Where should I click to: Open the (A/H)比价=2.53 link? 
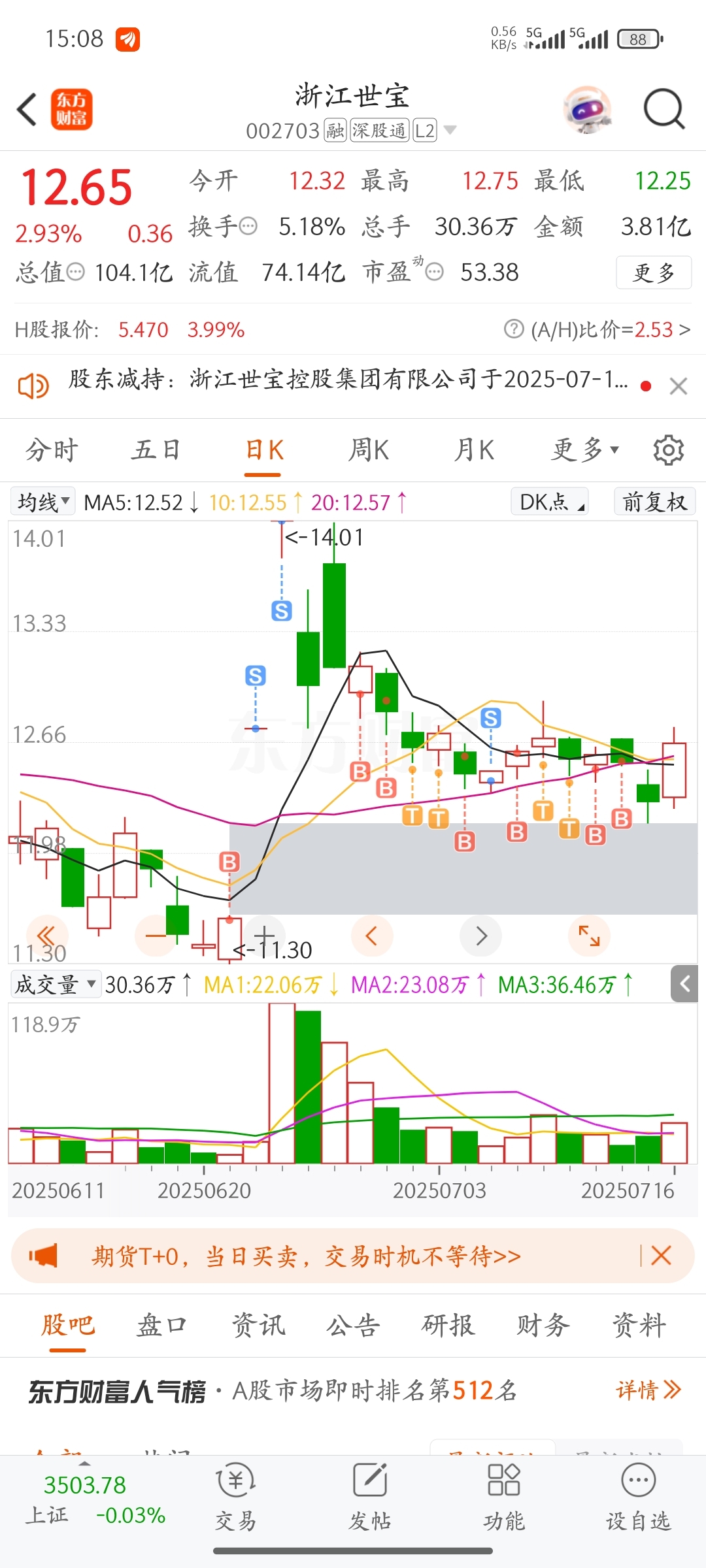coord(611,329)
